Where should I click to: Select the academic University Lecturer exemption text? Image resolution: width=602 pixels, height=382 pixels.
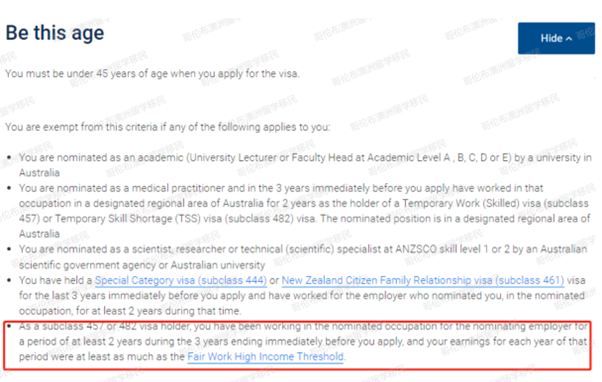pyautogui.click(x=305, y=165)
